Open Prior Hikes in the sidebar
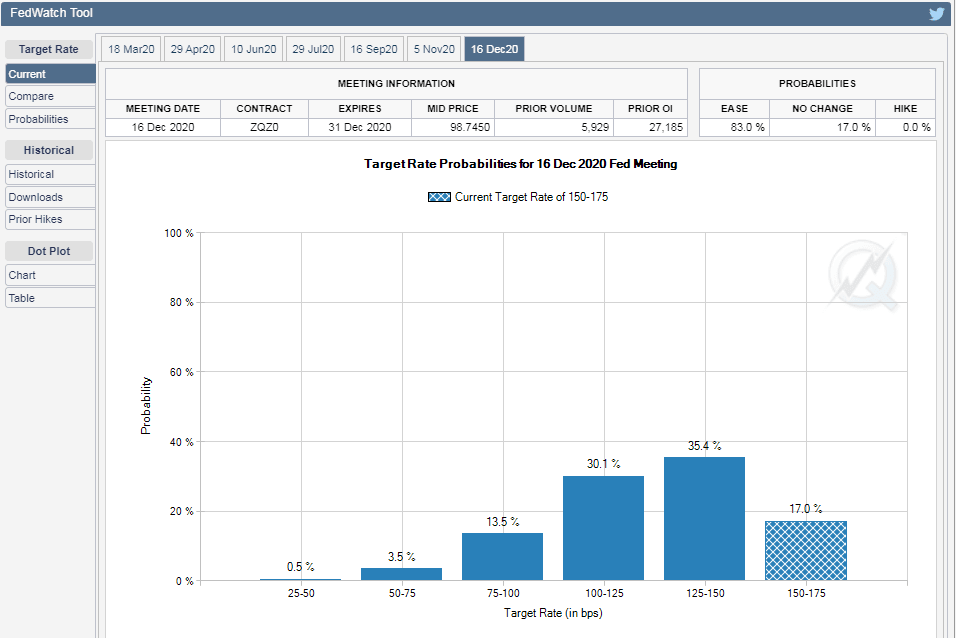956x638 pixels. (35, 219)
